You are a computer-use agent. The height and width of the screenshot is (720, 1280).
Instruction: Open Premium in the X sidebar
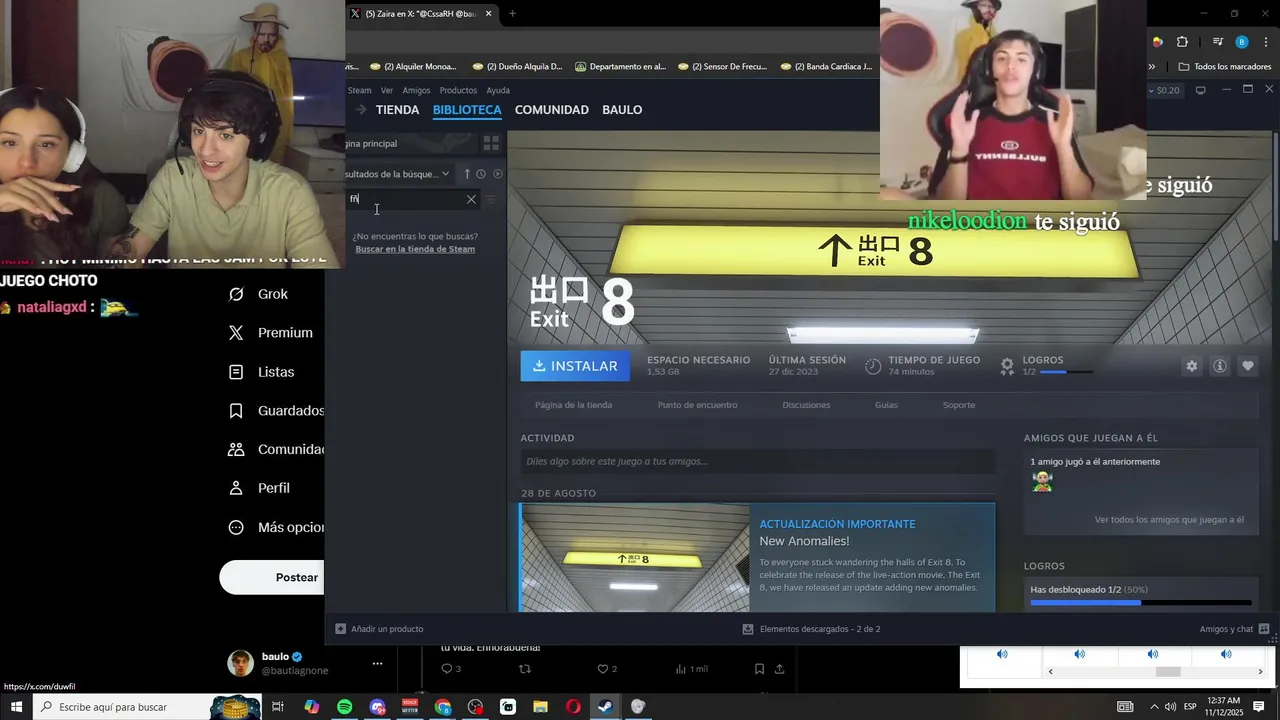pyautogui.click(x=271, y=333)
